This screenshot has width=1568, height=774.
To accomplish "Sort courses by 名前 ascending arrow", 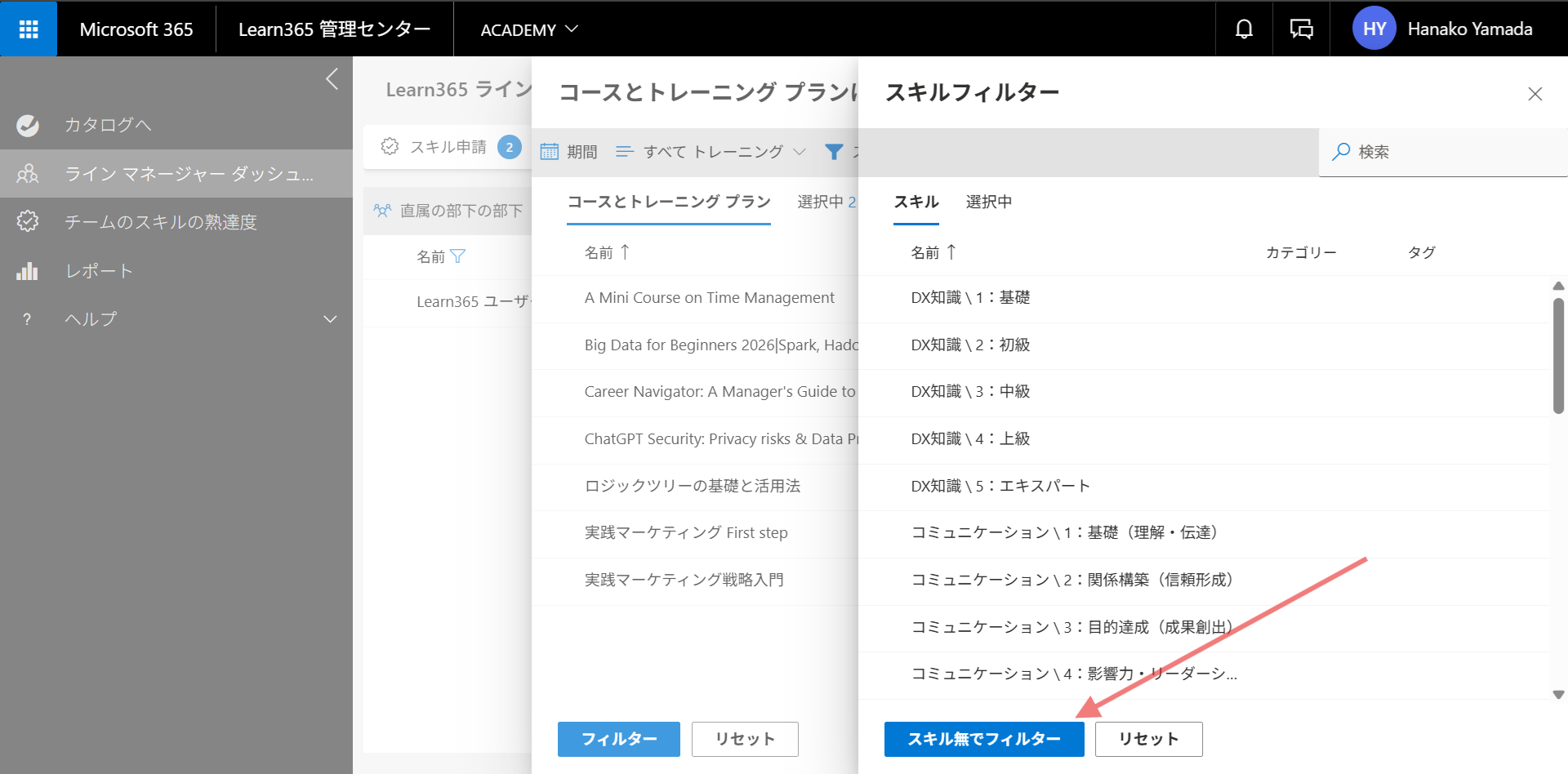I will [625, 251].
